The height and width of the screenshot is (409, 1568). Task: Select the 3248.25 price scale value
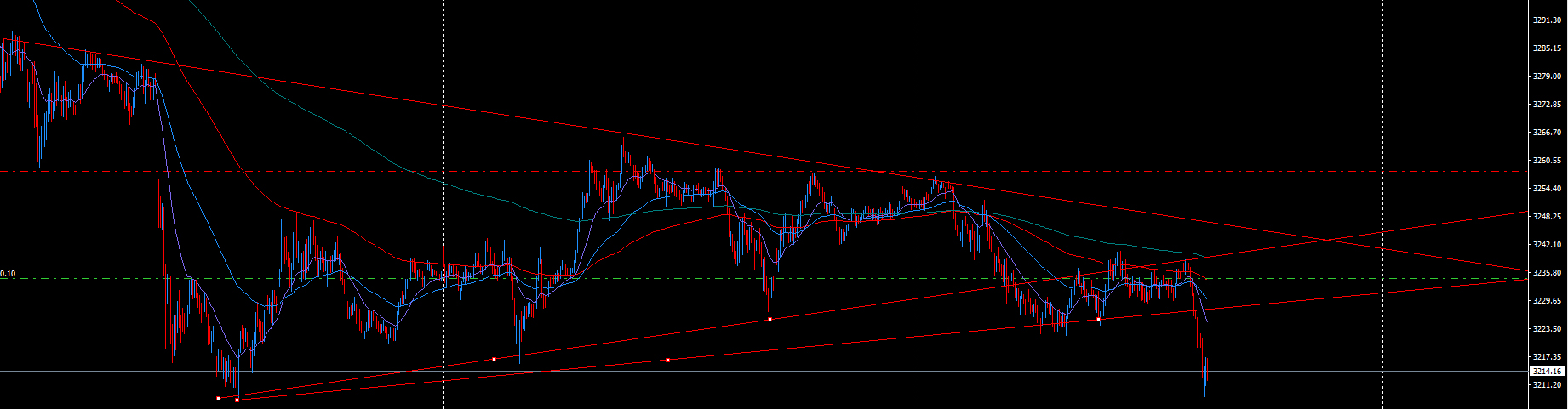1546,216
